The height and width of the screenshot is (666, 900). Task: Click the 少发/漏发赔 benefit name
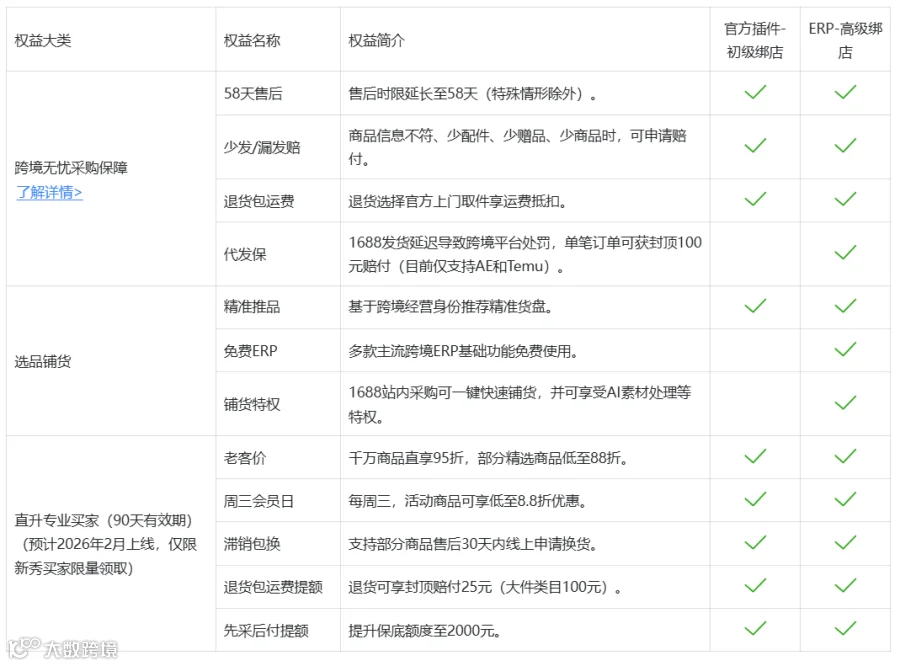(262, 147)
